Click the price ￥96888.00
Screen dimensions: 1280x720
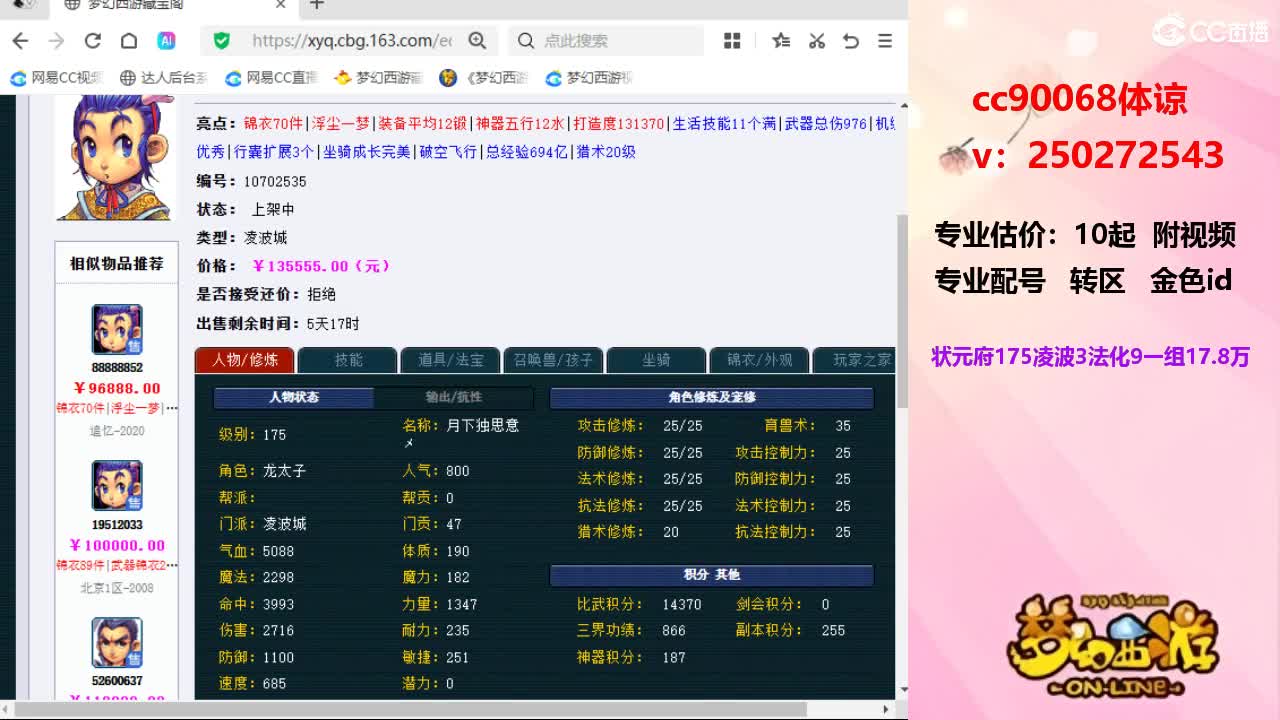(117, 388)
